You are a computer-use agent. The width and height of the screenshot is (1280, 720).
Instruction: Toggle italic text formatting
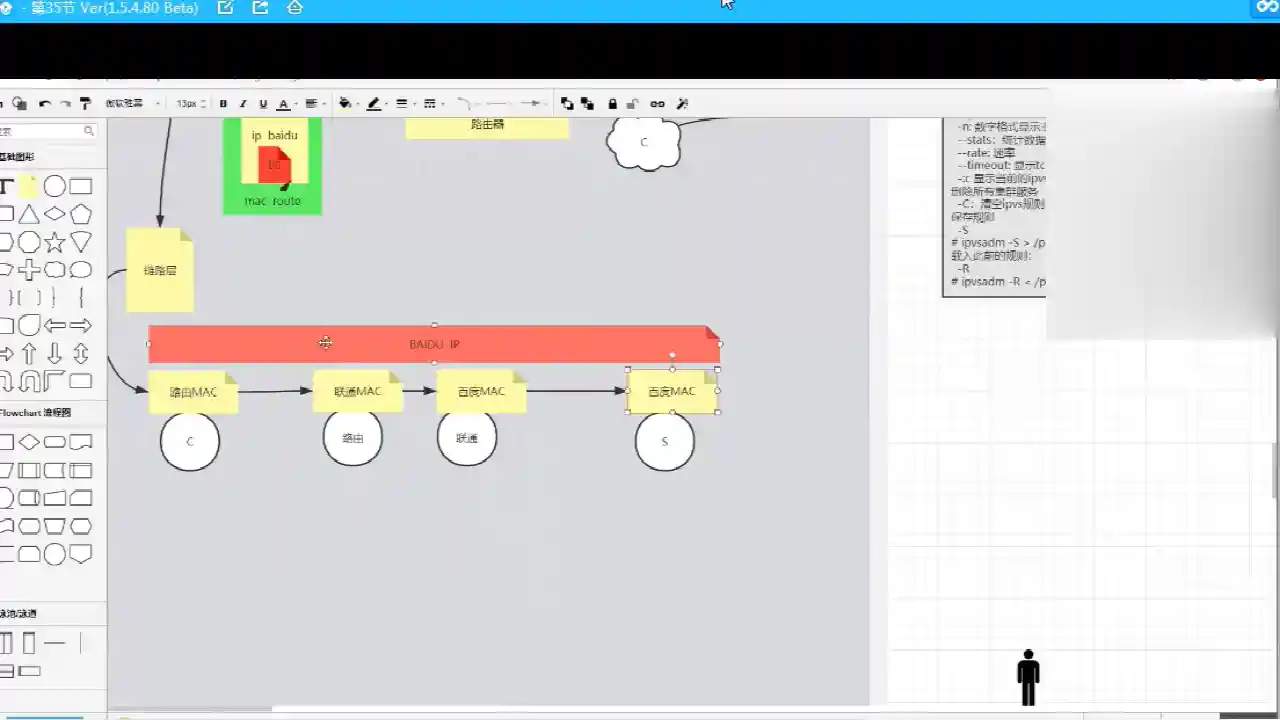click(243, 104)
